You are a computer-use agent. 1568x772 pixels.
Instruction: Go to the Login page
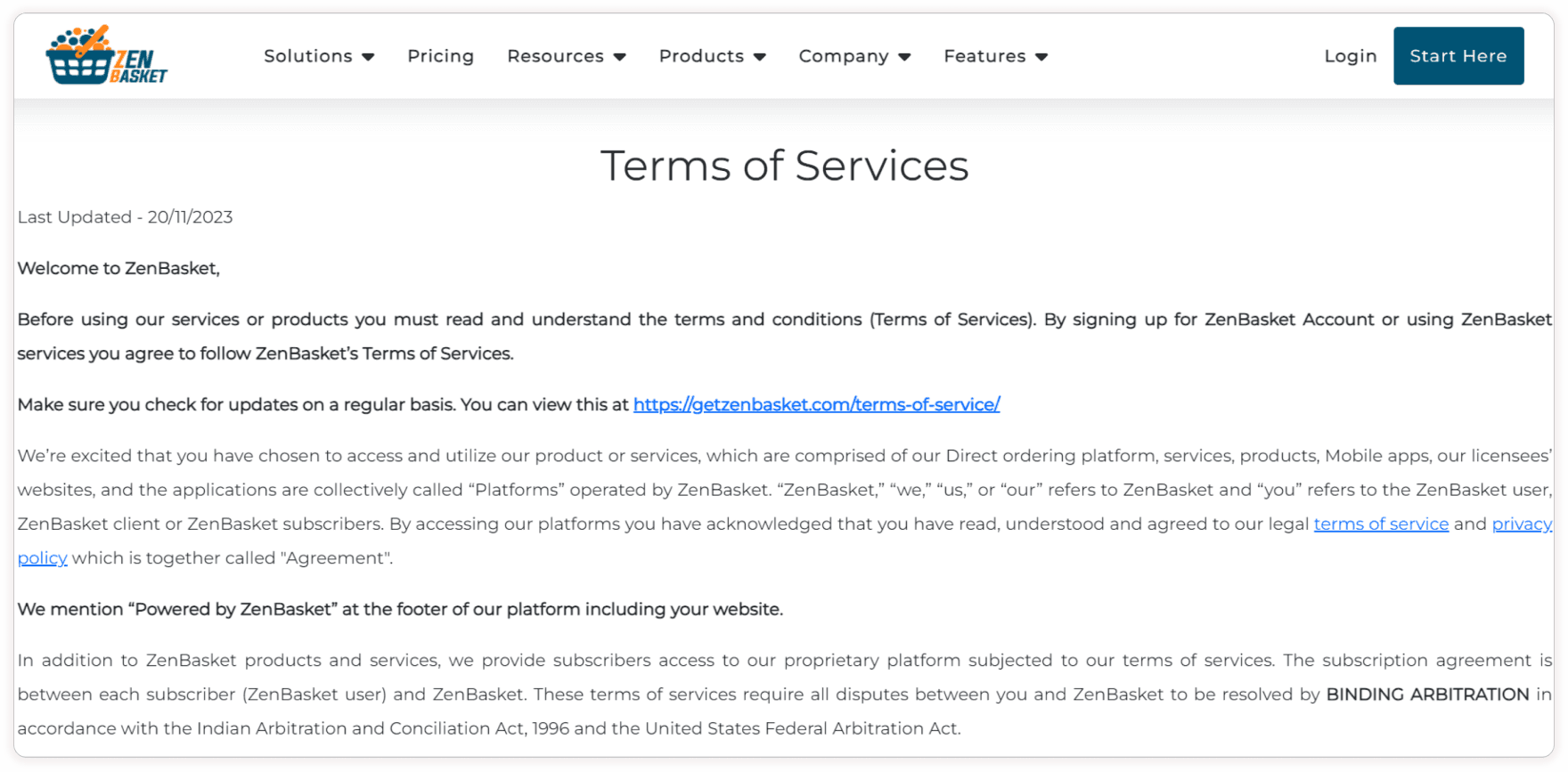coord(1350,56)
